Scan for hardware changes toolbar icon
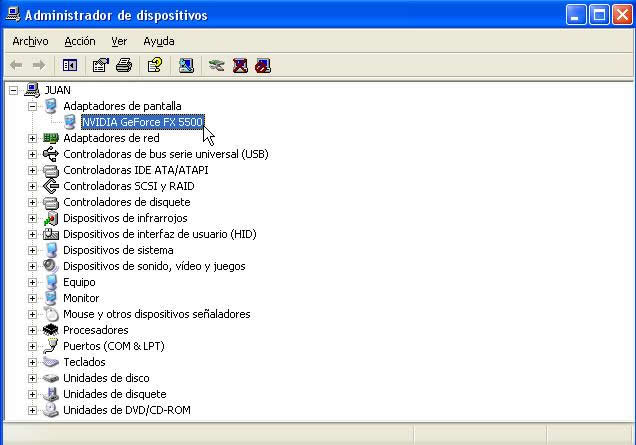 (186, 65)
